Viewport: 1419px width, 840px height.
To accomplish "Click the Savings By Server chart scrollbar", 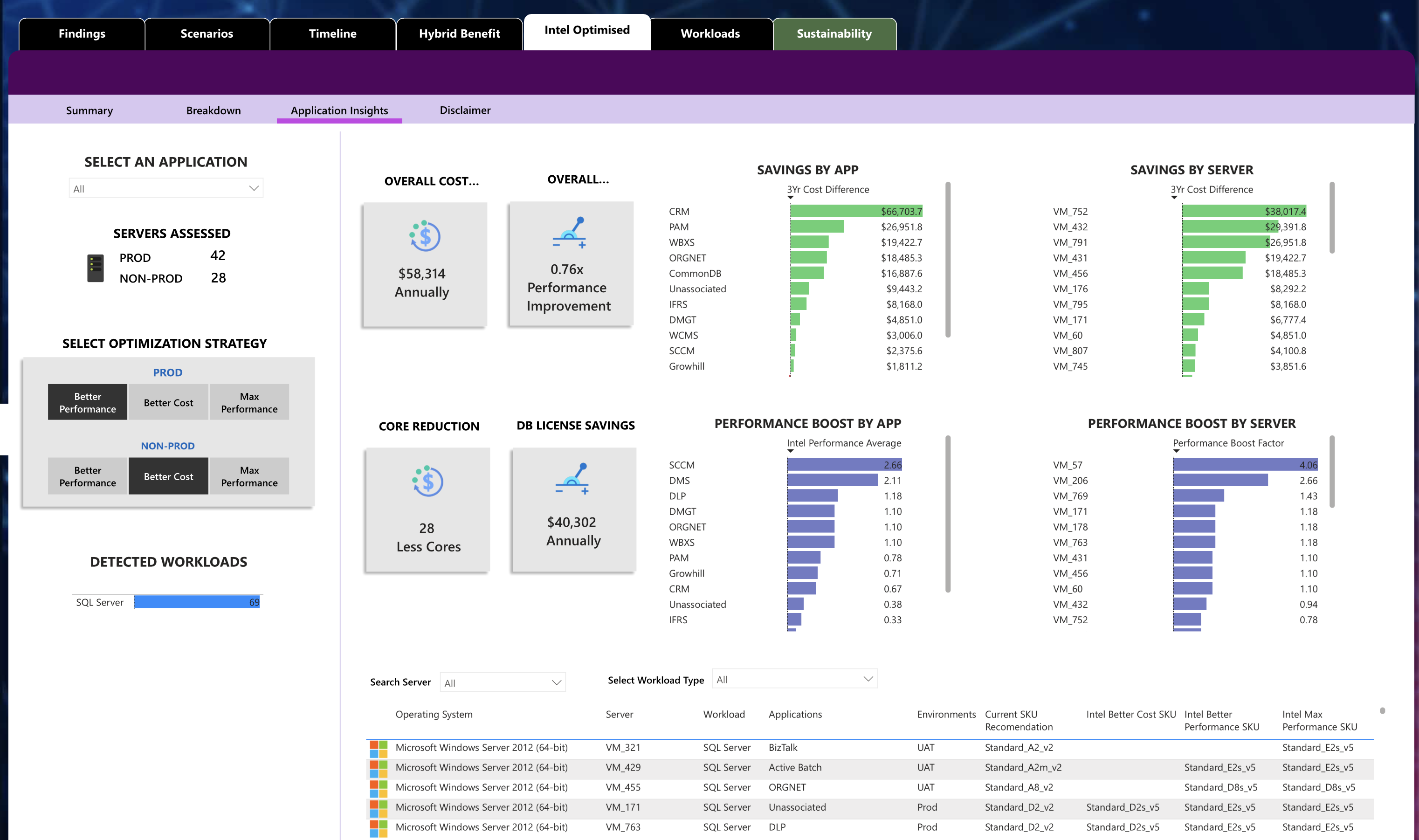I will [1331, 218].
